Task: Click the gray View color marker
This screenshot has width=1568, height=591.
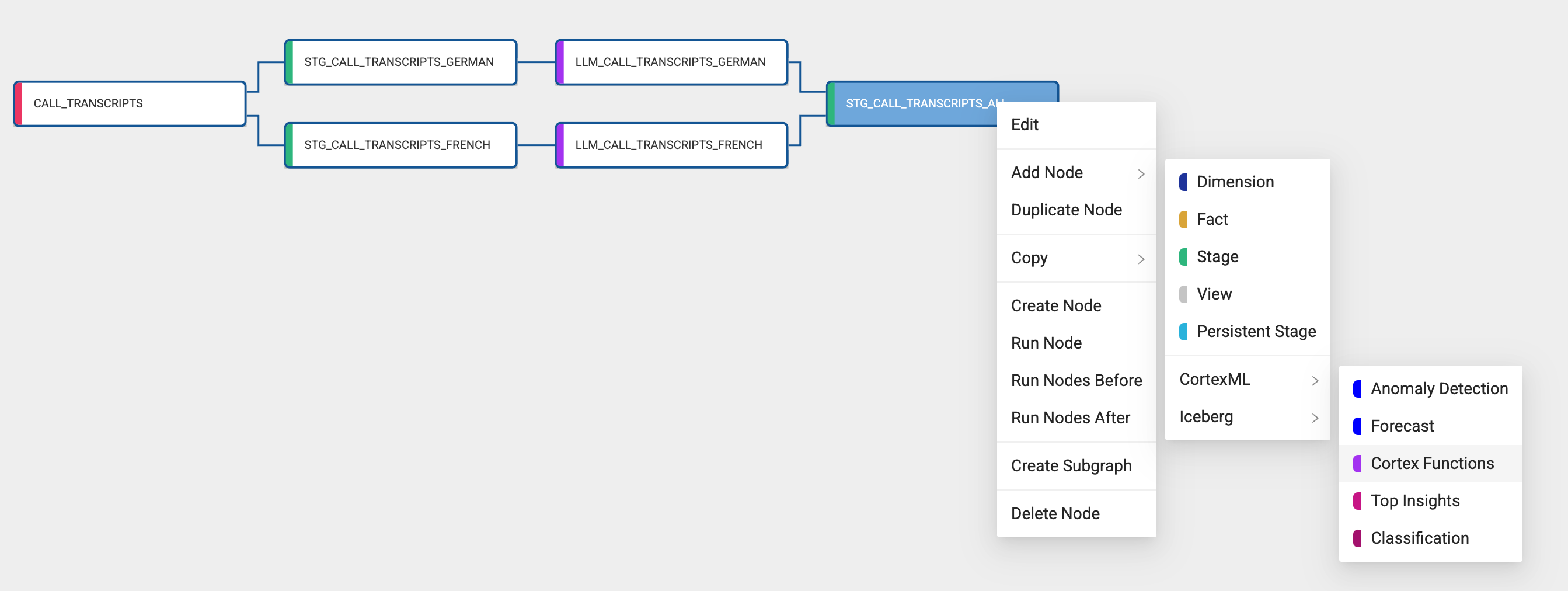Action: (1183, 294)
